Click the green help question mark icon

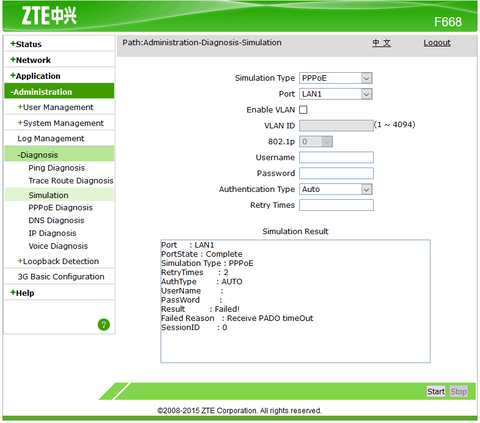pyautogui.click(x=104, y=324)
